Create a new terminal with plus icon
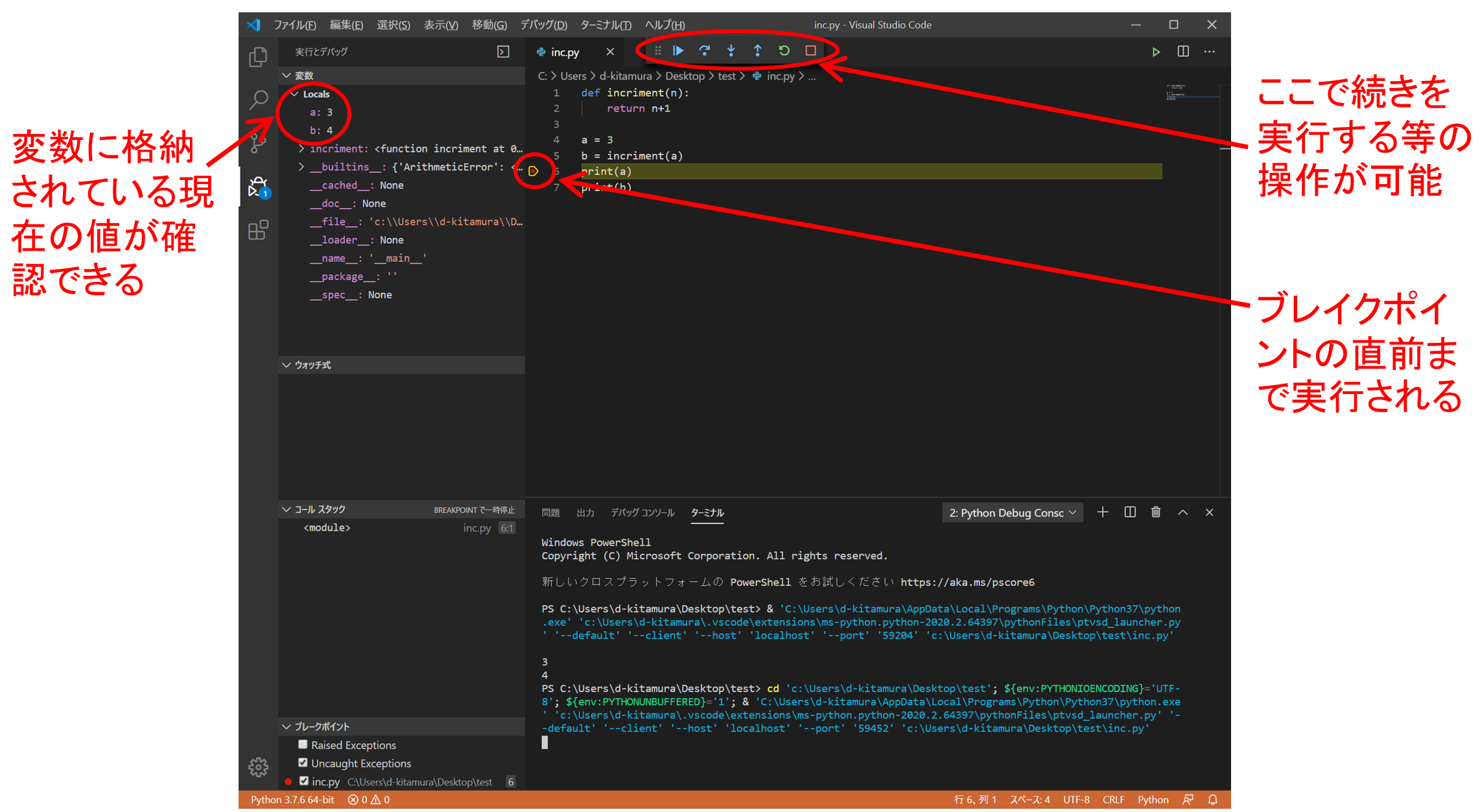Image resolution: width=1480 pixels, height=812 pixels. pyautogui.click(x=1103, y=513)
